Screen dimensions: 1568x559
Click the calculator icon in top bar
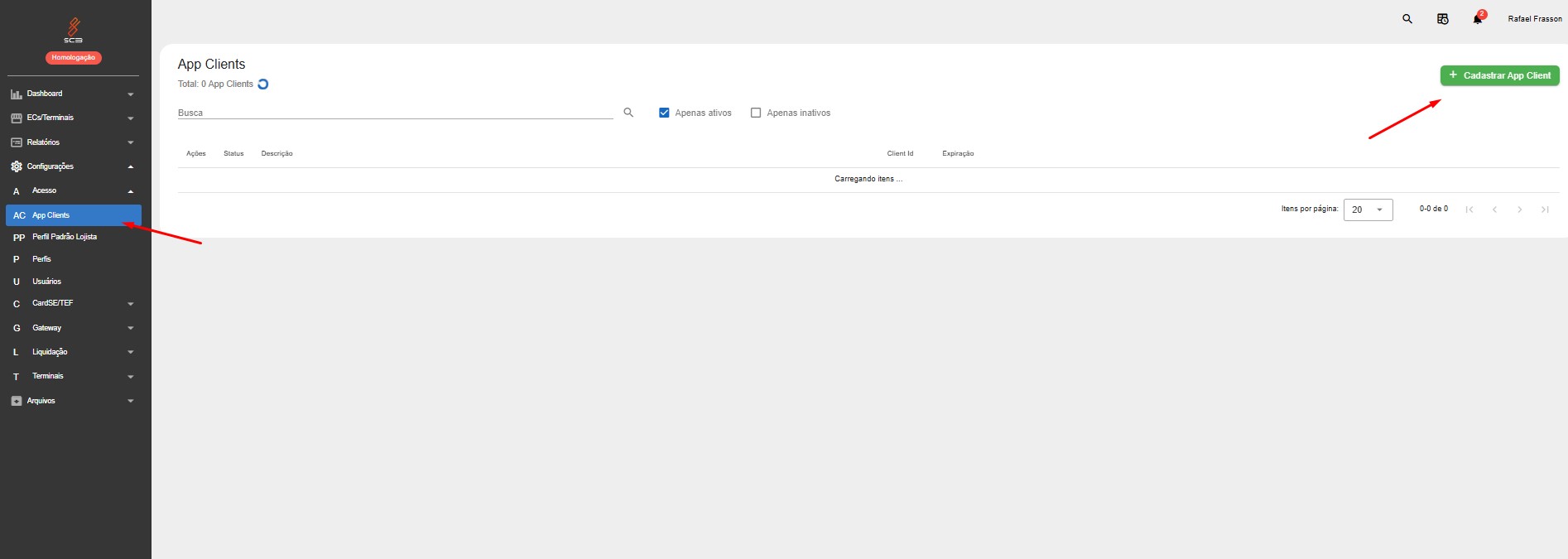tap(1442, 19)
